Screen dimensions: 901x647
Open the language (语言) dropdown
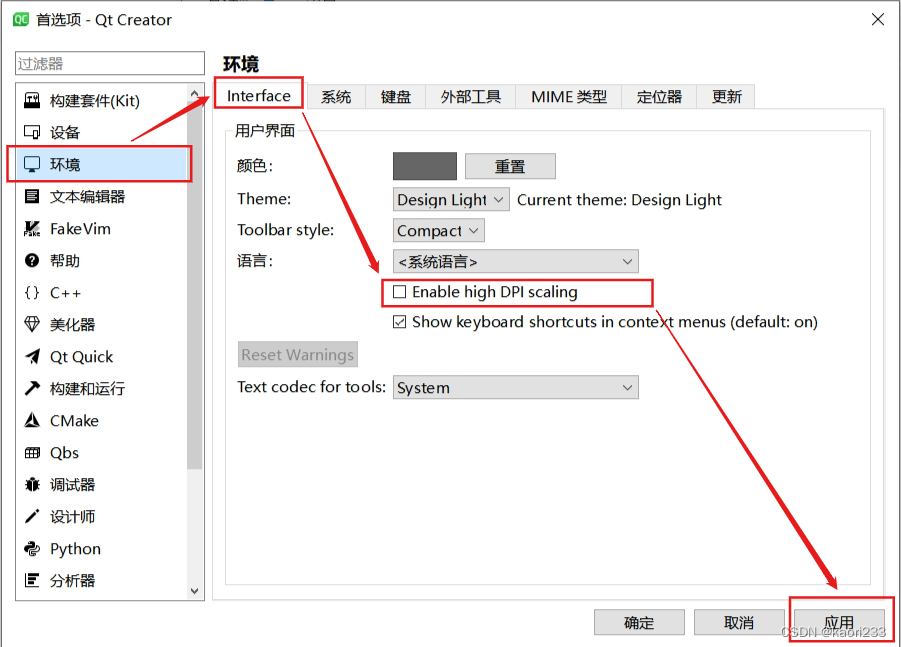coord(515,261)
